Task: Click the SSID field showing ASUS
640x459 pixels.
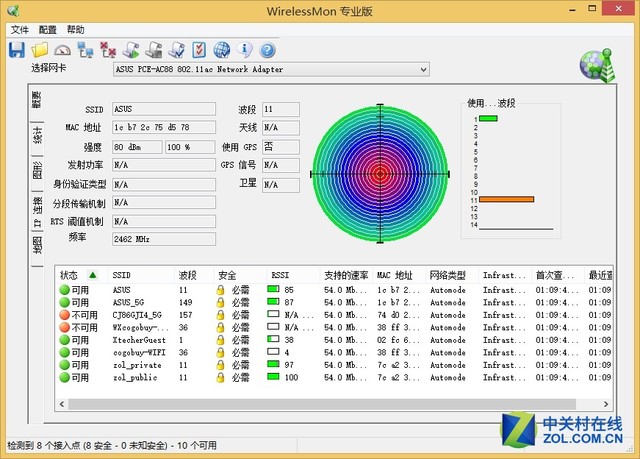Action: click(x=164, y=109)
